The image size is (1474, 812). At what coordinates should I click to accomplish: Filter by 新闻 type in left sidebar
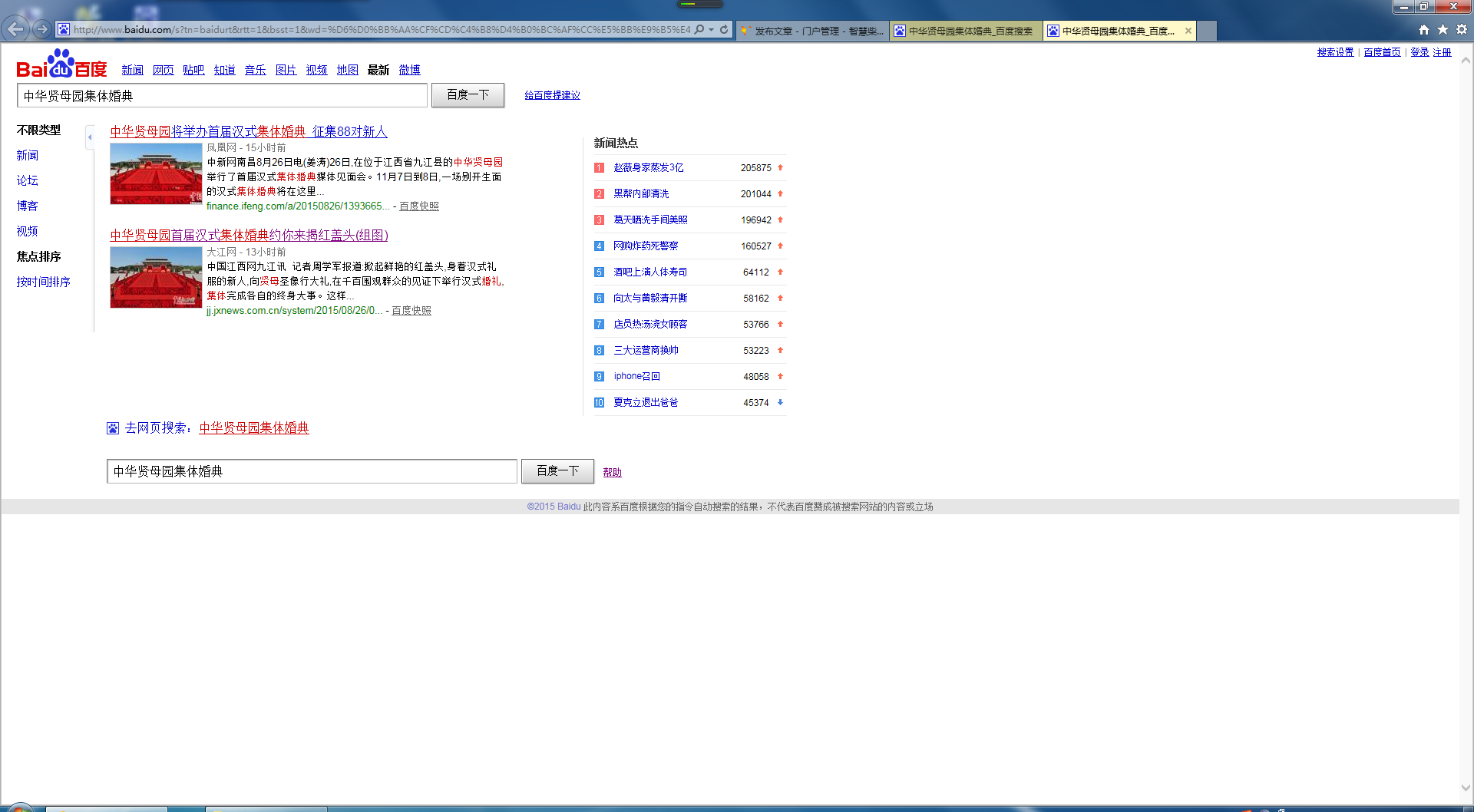click(27, 155)
